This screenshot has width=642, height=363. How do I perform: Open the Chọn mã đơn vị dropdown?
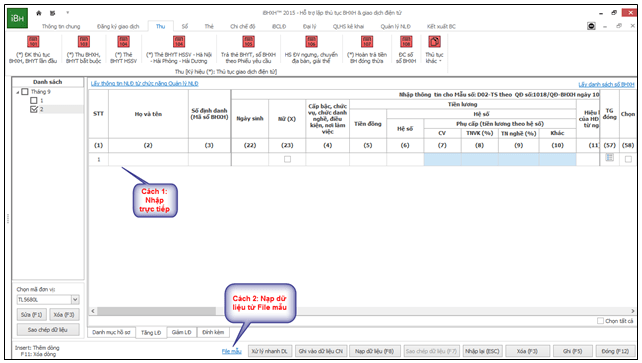click(x=75, y=300)
